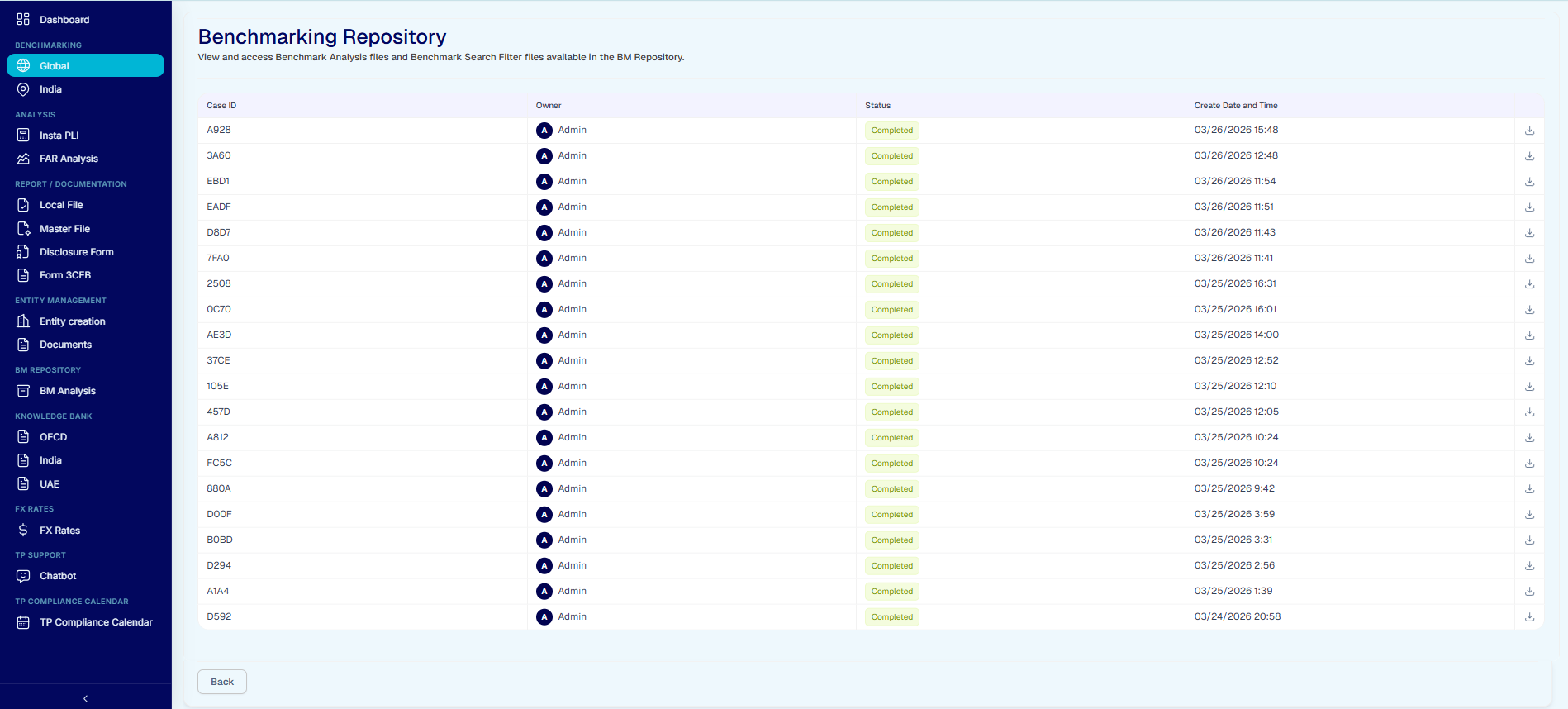Open India under Knowledge Bank

[x=85, y=460]
